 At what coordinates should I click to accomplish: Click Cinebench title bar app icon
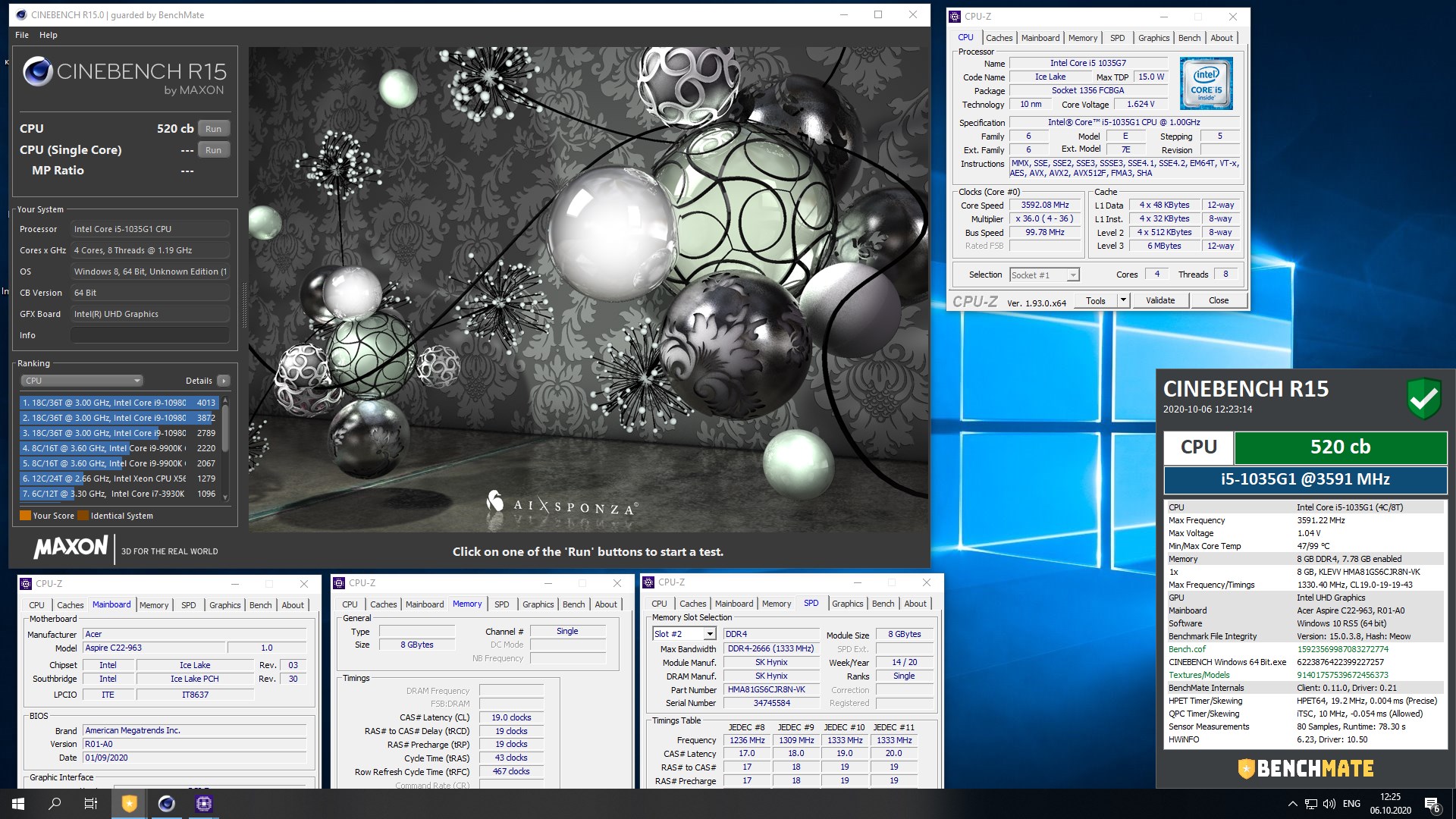click(x=21, y=14)
